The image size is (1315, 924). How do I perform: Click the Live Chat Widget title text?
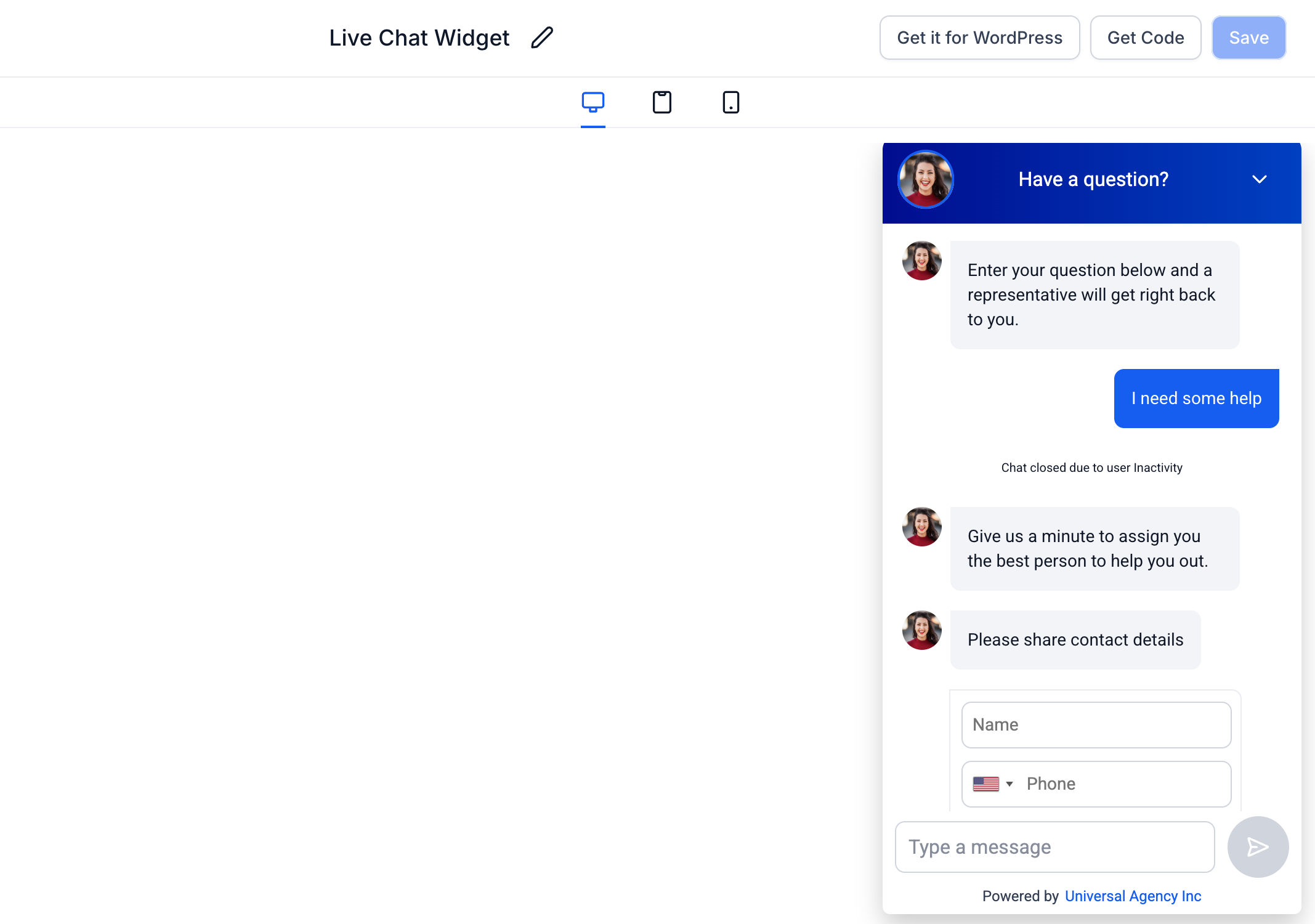[419, 38]
